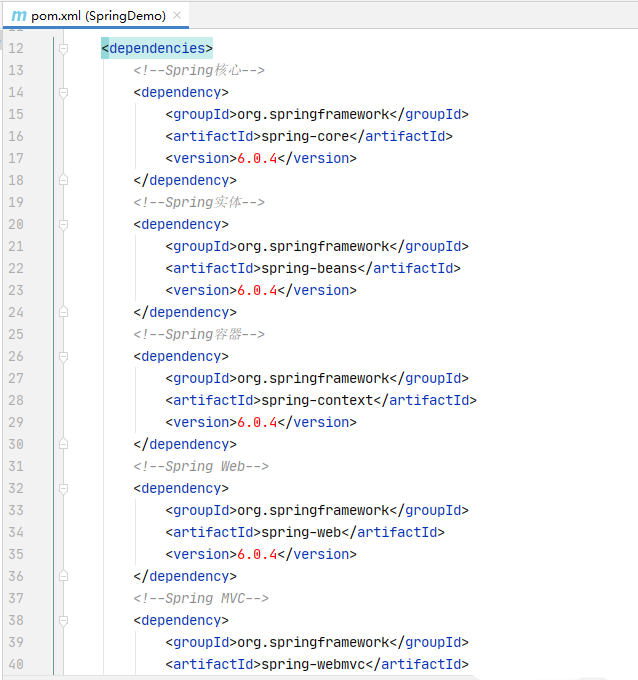Collapse the dependencies block on line 12
Screen dimensions: 638x680
point(63,49)
